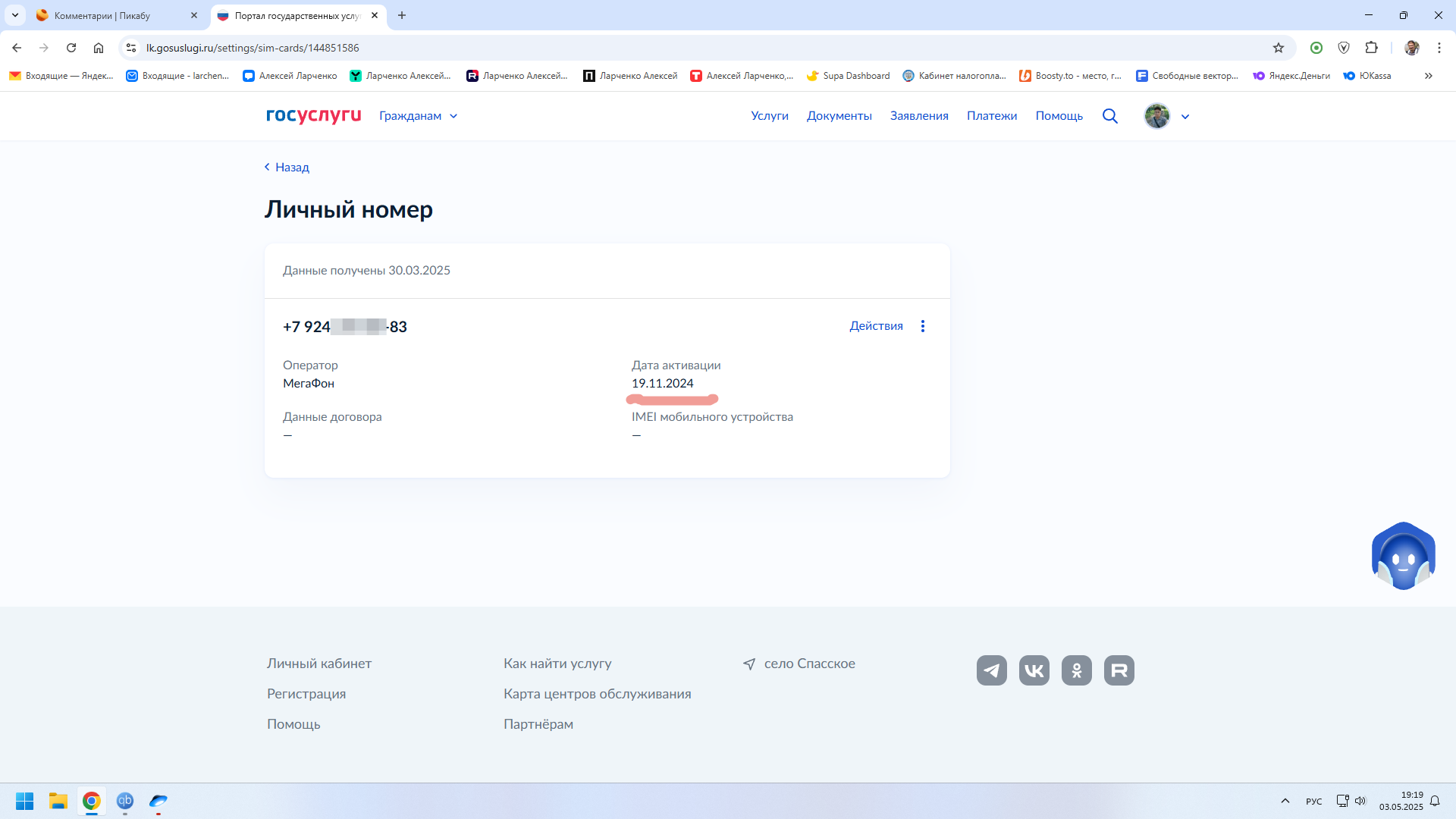Click the Действия link
Viewport: 1456px width, 819px height.
[x=876, y=326]
